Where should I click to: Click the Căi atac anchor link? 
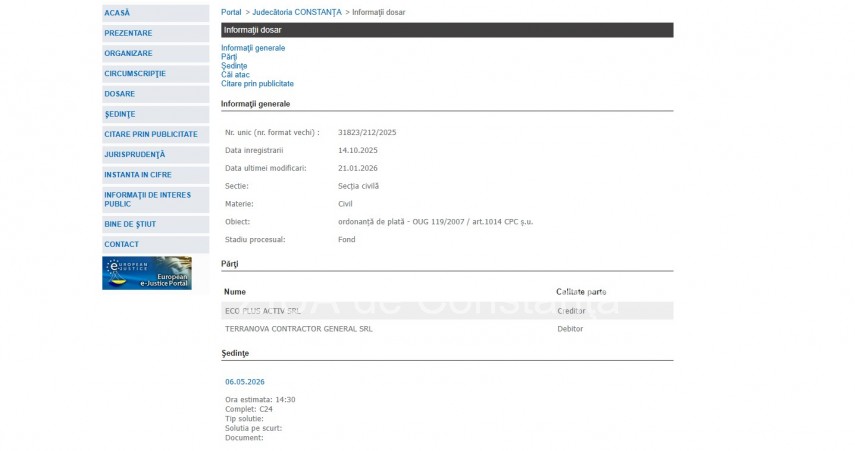[235, 75]
